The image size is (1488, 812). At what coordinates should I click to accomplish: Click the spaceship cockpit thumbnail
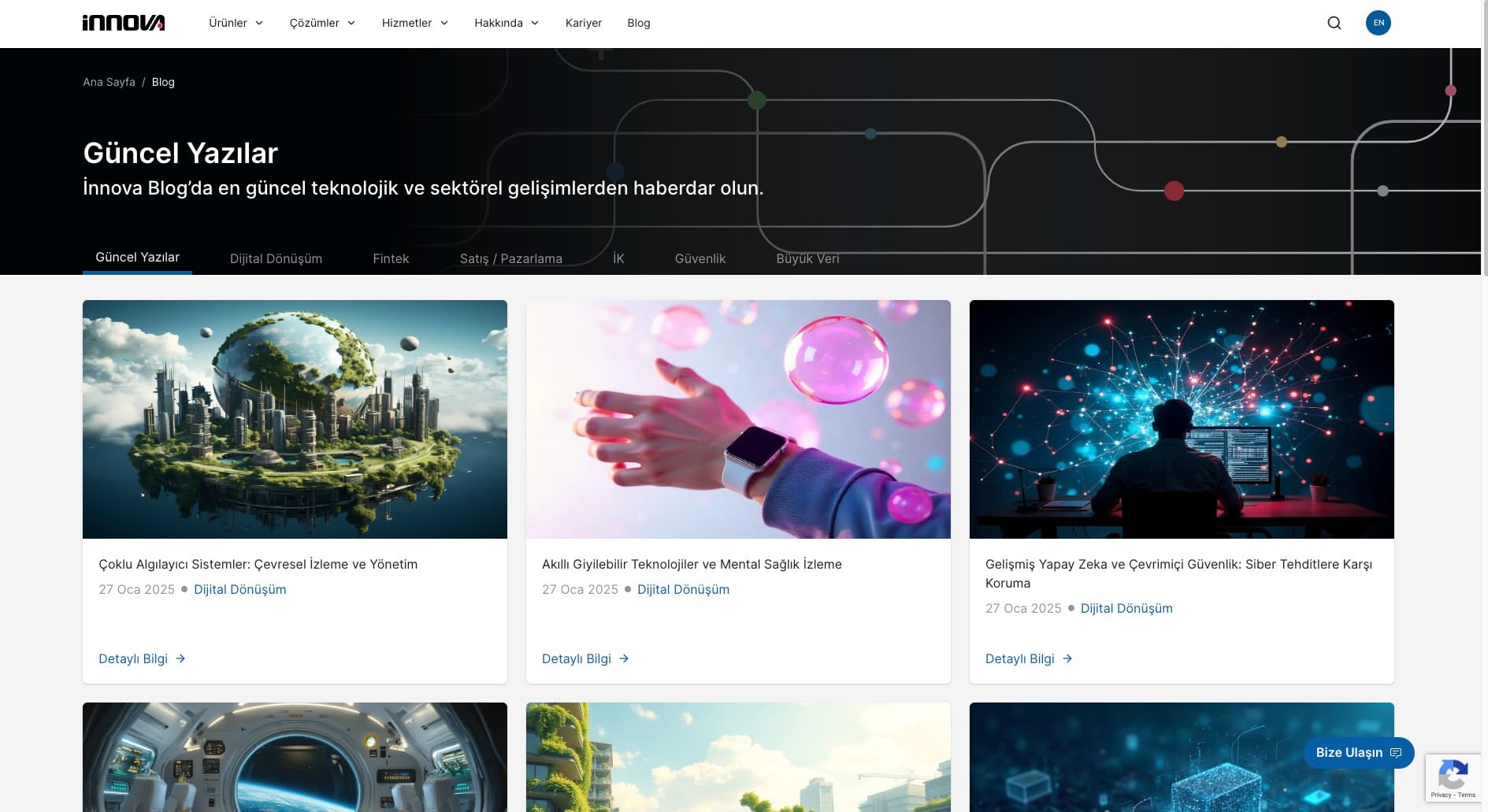pos(295,757)
